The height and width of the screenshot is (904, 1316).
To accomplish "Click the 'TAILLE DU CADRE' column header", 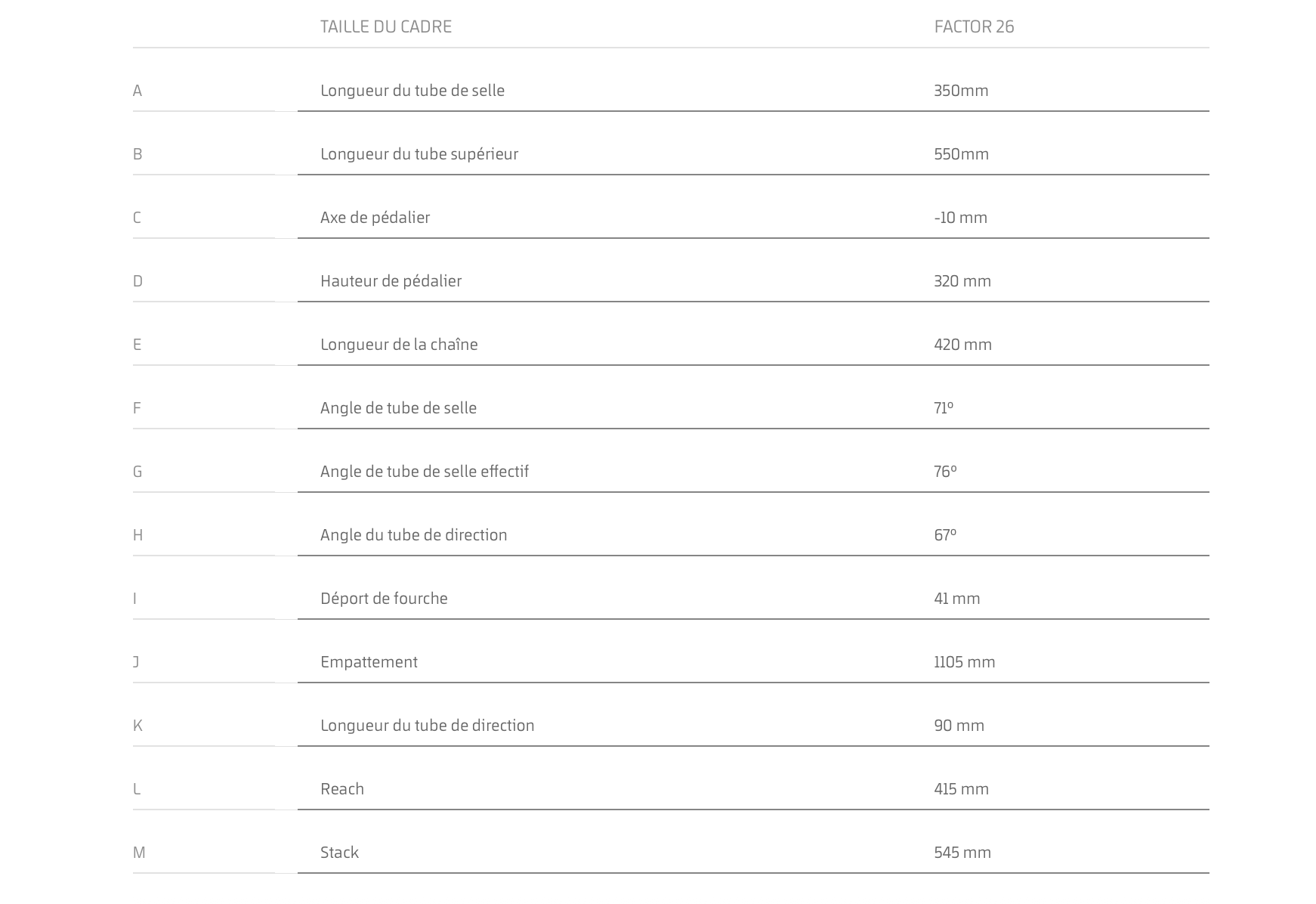I will (x=385, y=26).
